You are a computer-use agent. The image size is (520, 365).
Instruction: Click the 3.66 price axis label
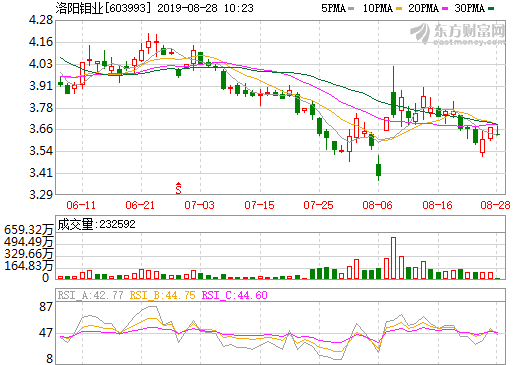pos(41,129)
